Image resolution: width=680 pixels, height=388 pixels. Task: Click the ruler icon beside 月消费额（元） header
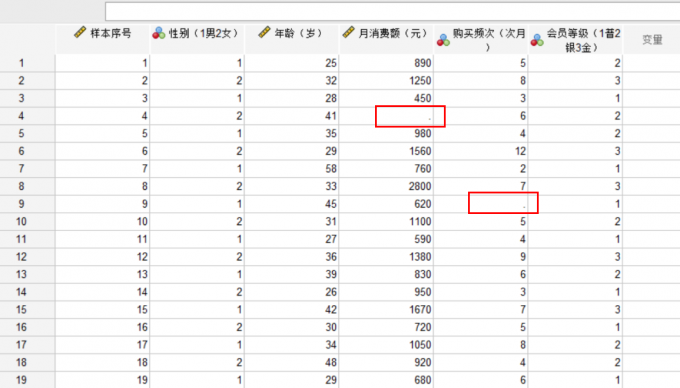348,33
